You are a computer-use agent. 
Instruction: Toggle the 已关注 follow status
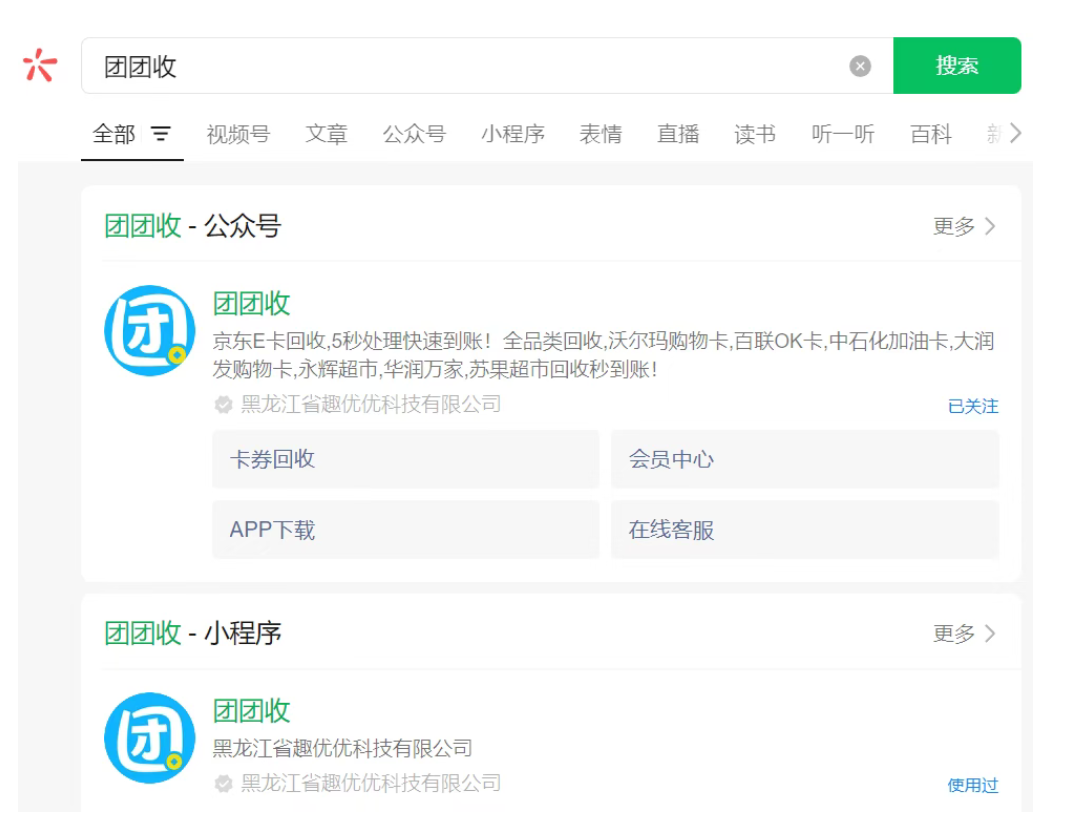(972, 406)
